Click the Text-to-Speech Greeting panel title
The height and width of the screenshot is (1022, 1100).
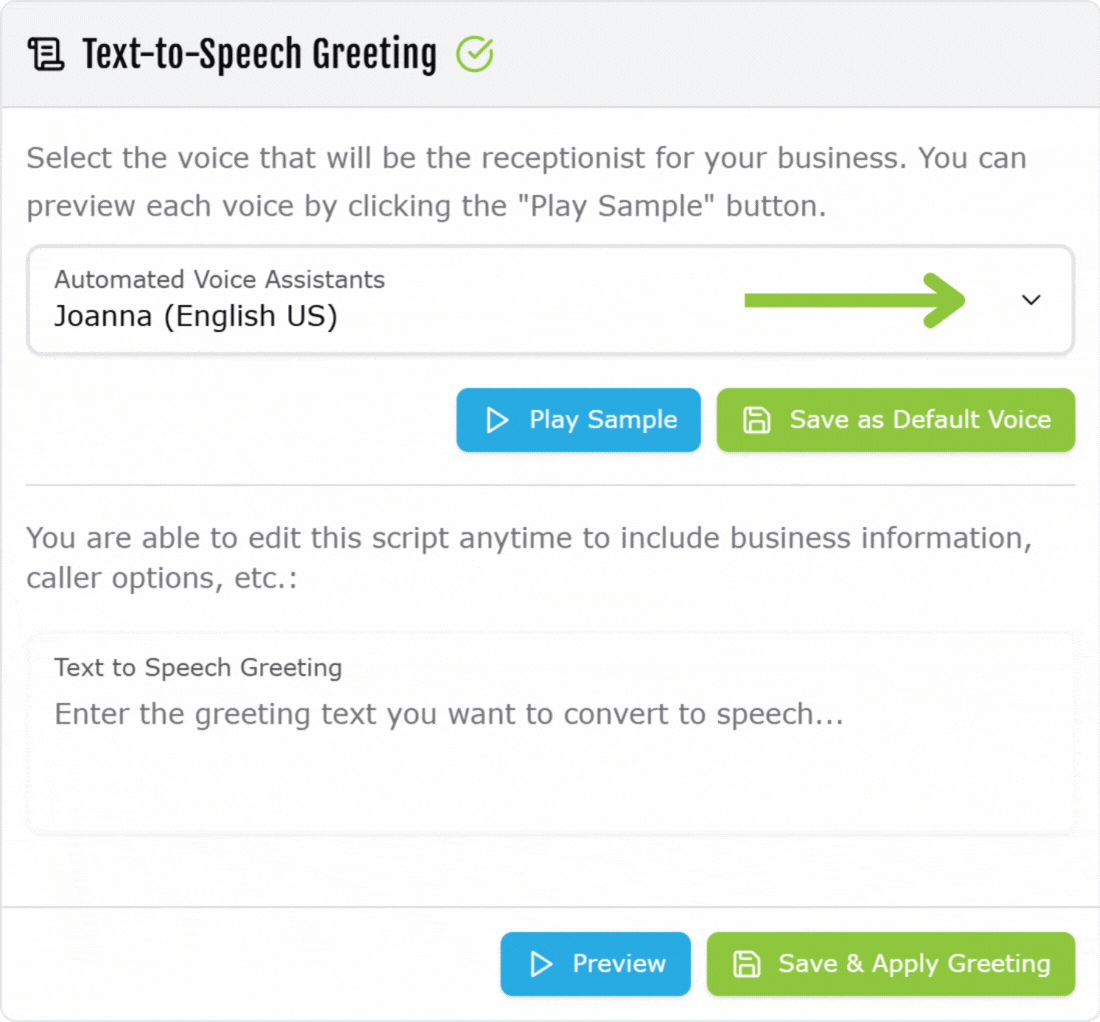(259, 55)
